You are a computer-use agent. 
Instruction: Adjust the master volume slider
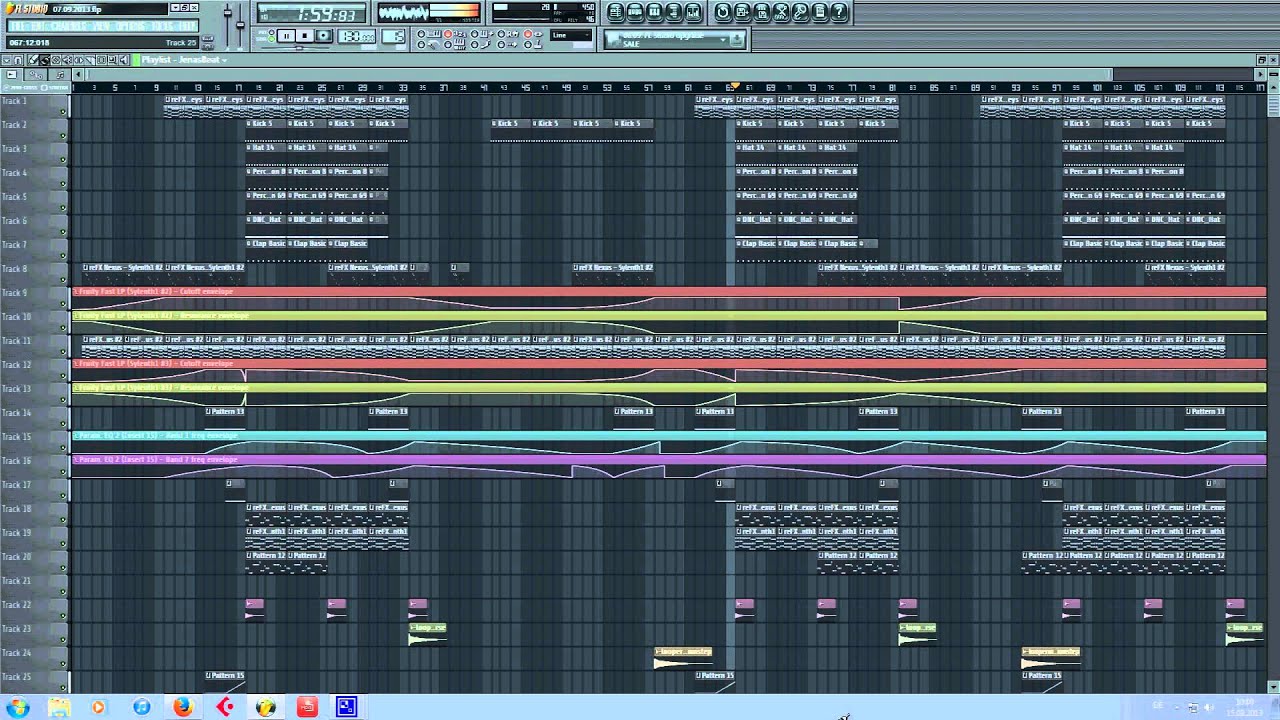click(x=227, y=24)
